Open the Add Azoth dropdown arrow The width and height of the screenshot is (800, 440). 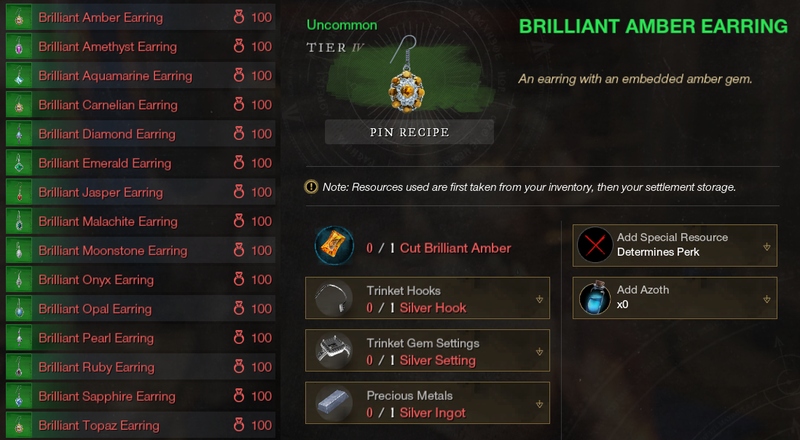pyautogui.click(x=766, y=300)
